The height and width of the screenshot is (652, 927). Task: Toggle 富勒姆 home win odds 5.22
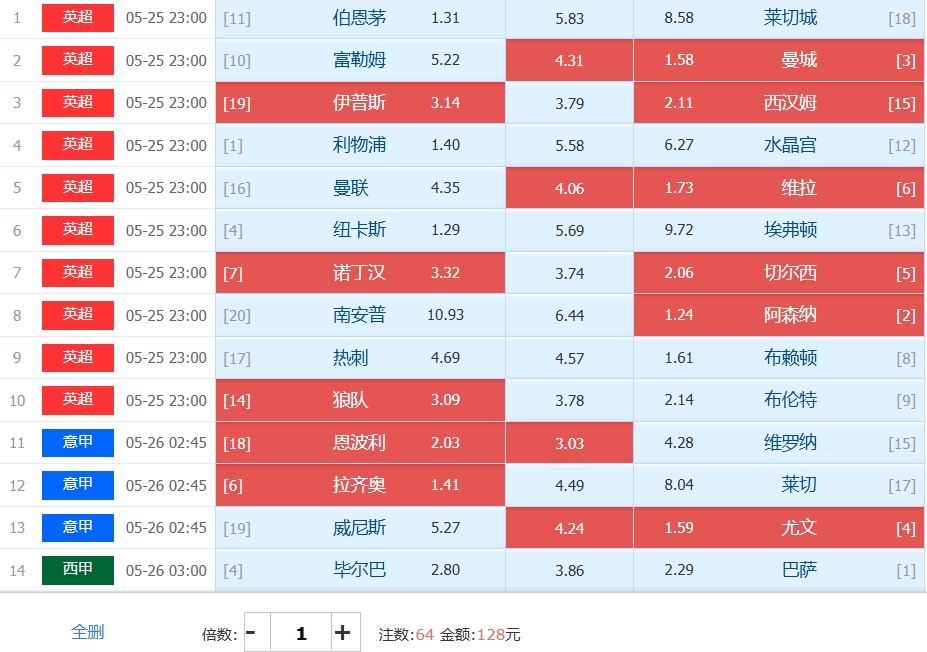point(361,60)
